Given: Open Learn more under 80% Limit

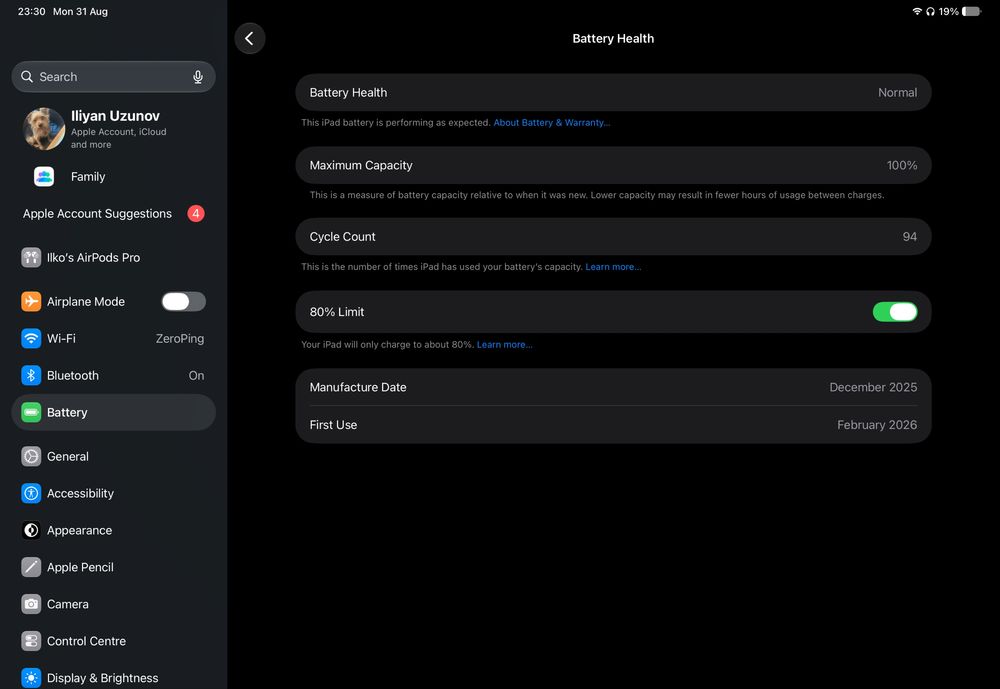Looking at the screenshot, I should point(504,344).
